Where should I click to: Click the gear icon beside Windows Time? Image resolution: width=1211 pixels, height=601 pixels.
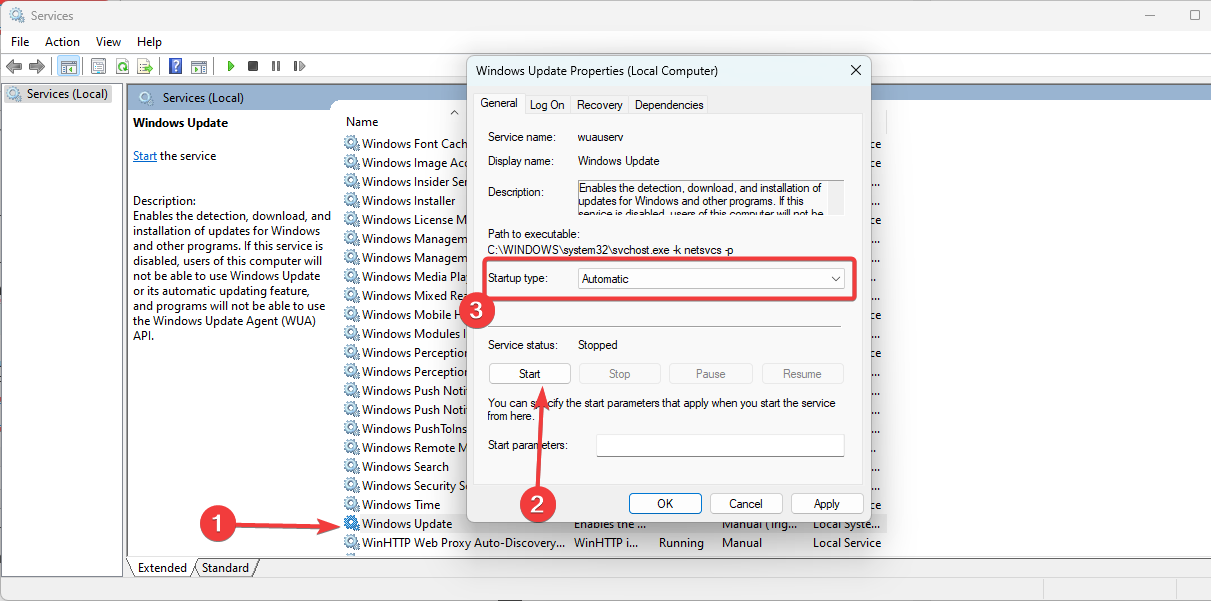coord(352,504)
